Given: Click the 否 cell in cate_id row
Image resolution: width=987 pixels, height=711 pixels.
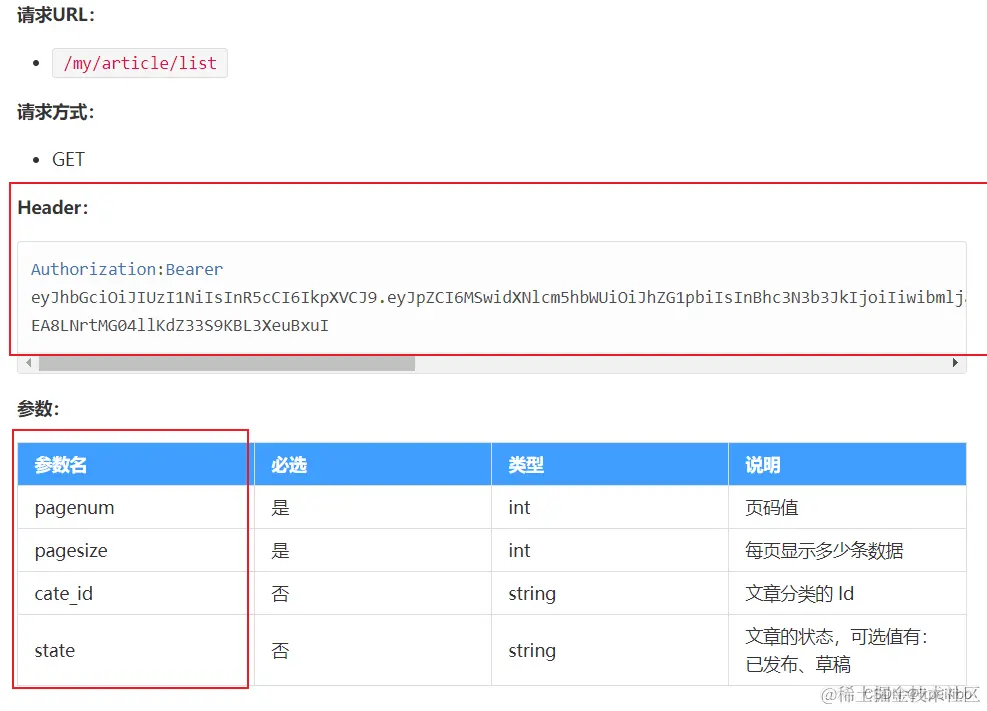Looking at the screenshot, I should coord(373,593).
